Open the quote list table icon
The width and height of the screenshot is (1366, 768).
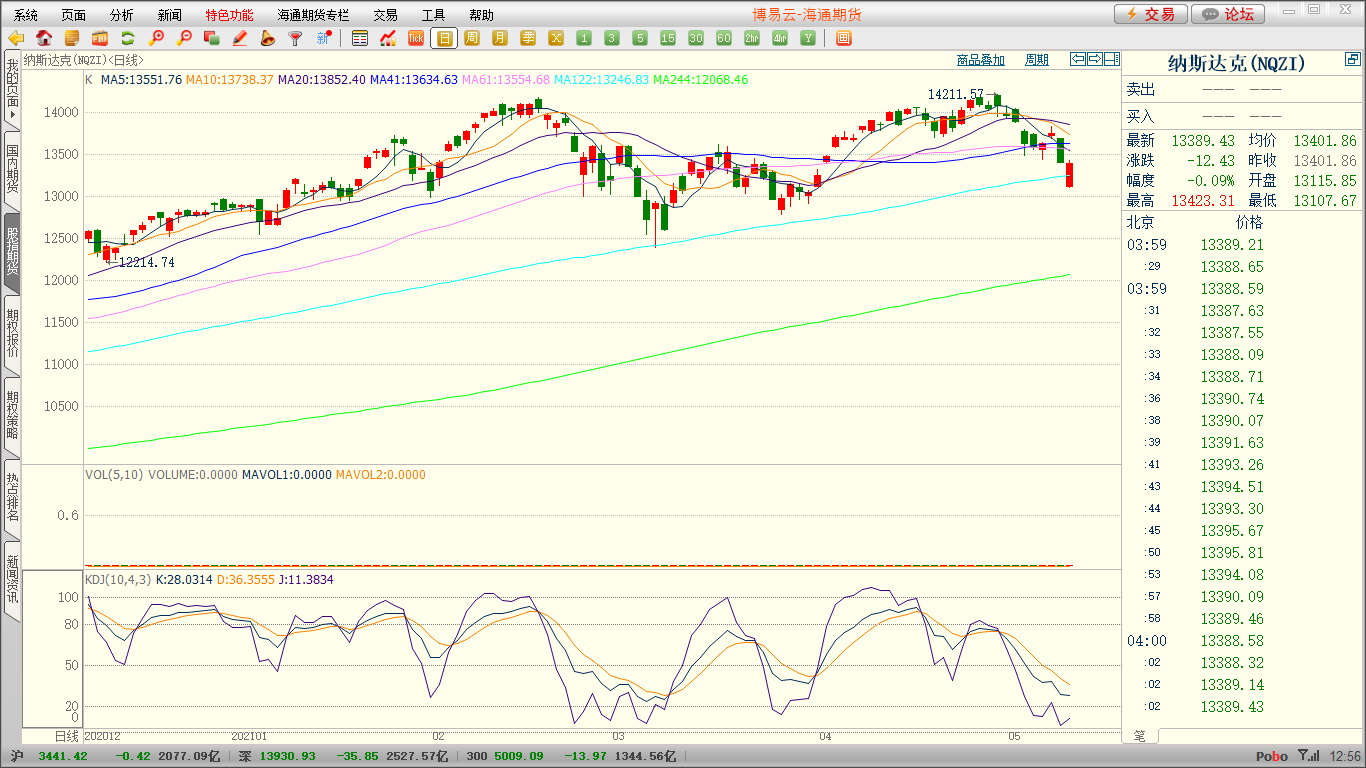[x=360, y=38]
